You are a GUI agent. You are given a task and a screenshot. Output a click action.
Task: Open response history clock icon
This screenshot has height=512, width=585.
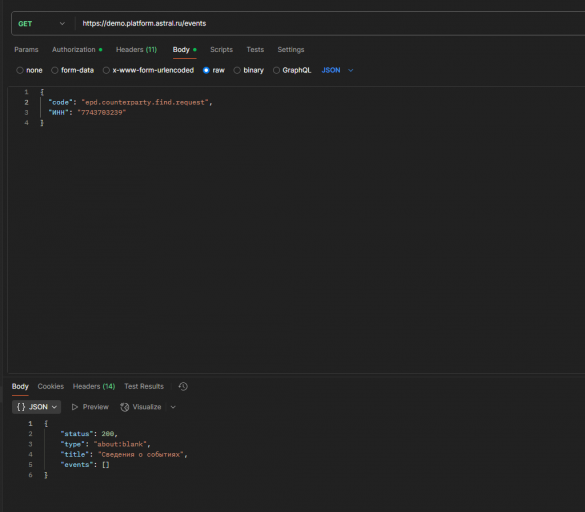tap(183, 386)
